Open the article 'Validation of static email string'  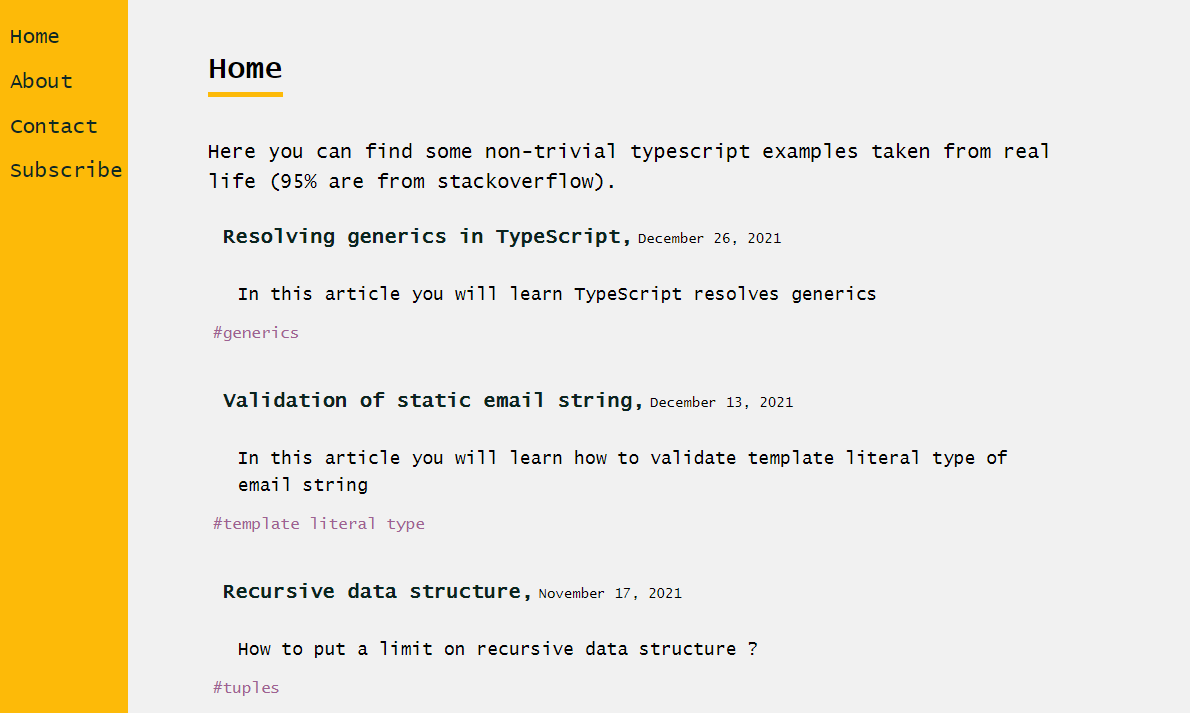tap(430, 399)
